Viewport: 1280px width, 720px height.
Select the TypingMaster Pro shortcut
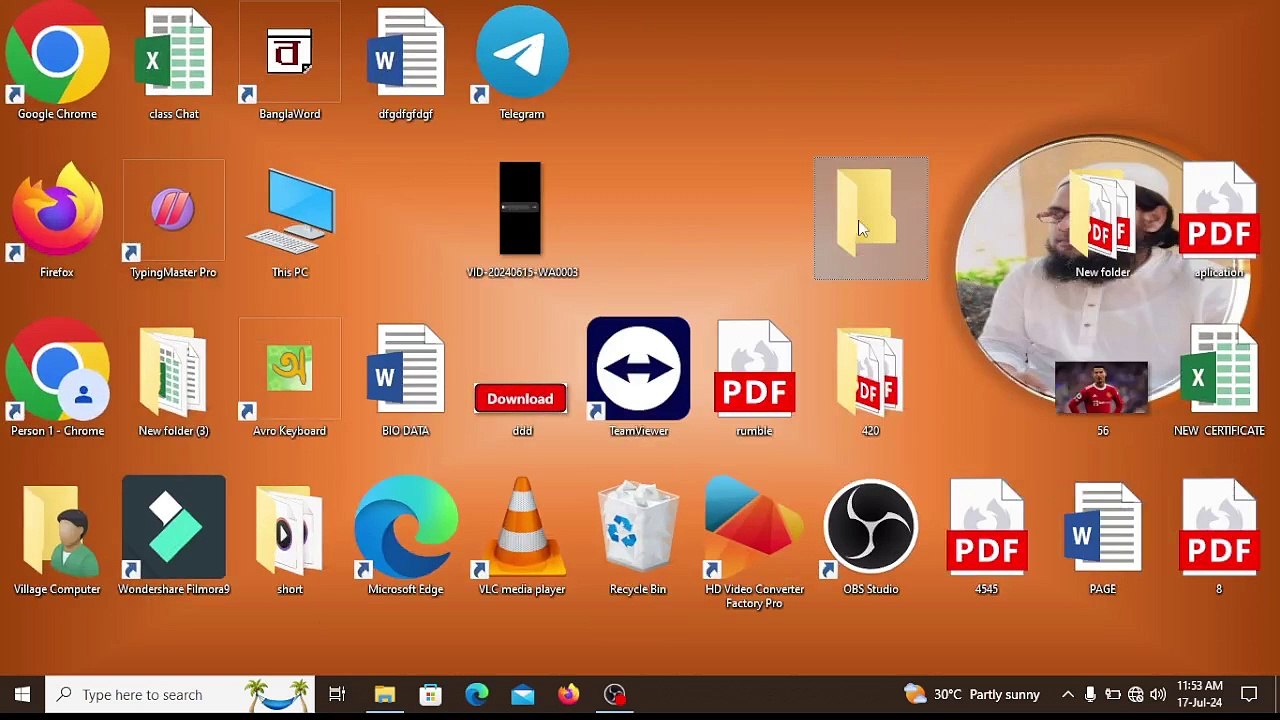pos(173,221)
